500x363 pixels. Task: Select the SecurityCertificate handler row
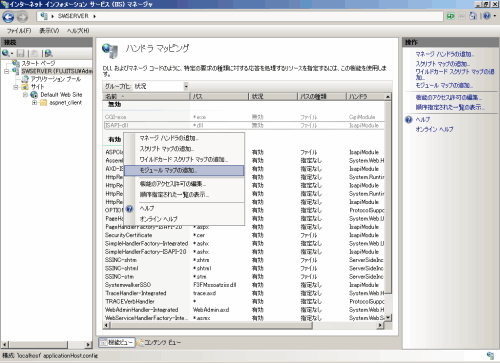click(x=245, y=235)
